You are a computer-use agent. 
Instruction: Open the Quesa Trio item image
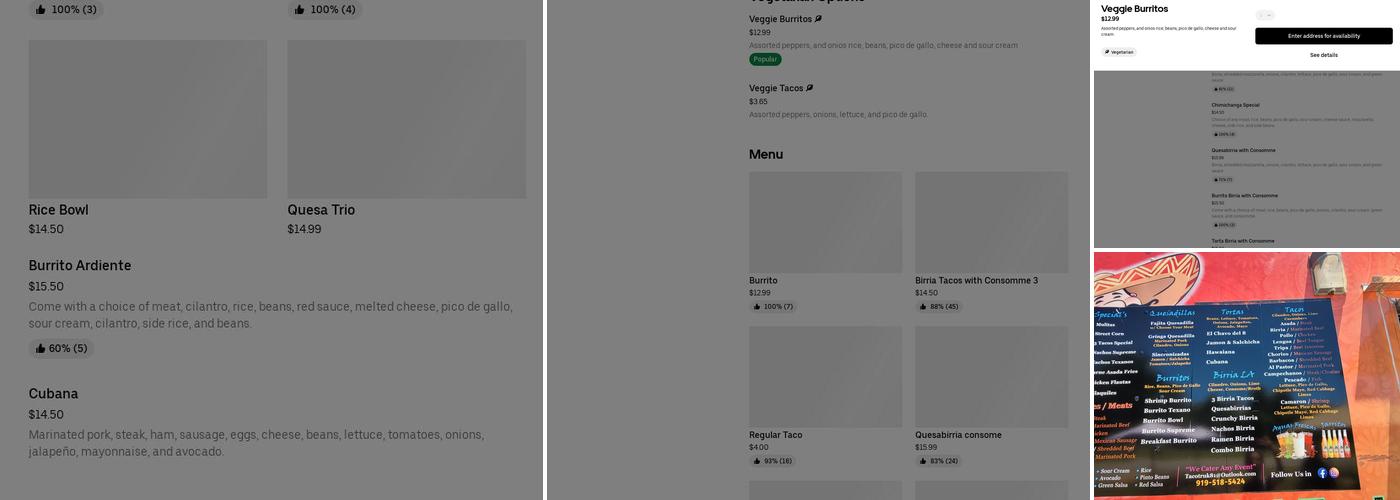pos(407,119)
